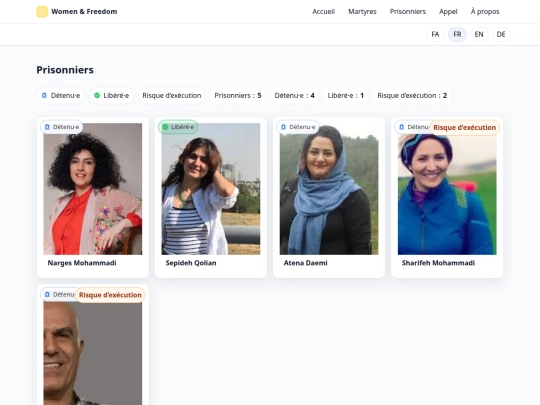Open Sepideh Qolian's photo
This screenshot has width=540, height=405.
pos(211,189)
